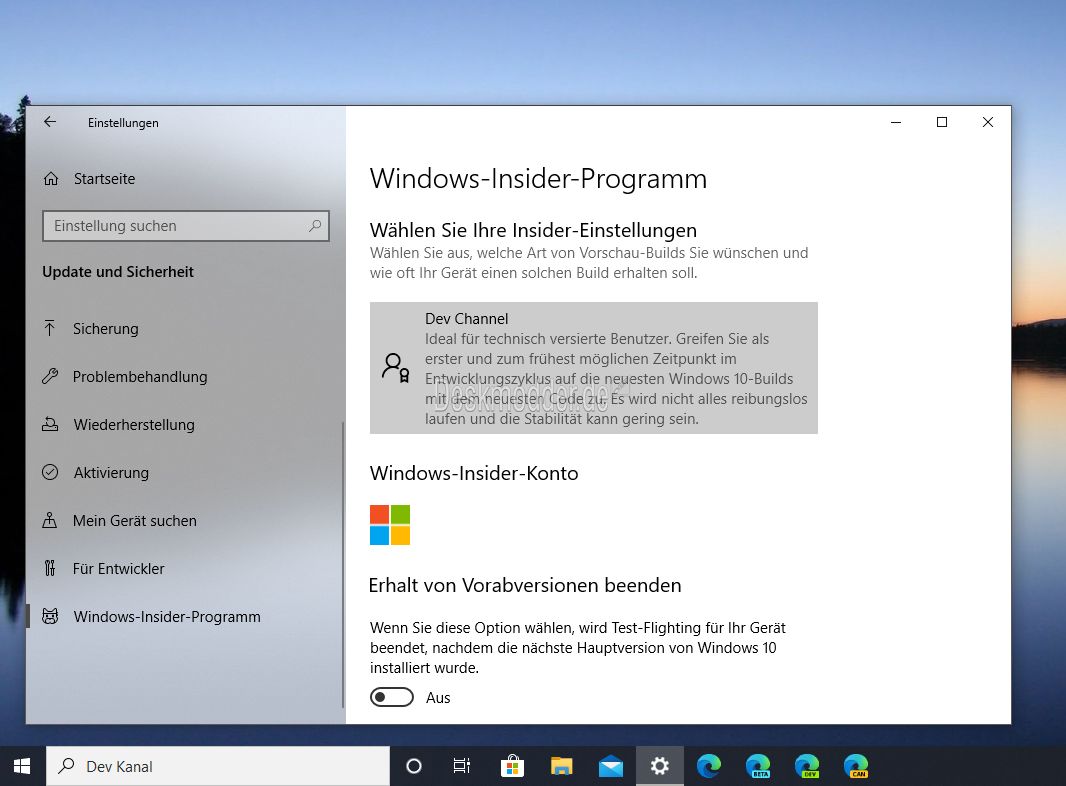Launch Microsoft Store from taskbar
The image size is (1066, 786).
point(512,766)
